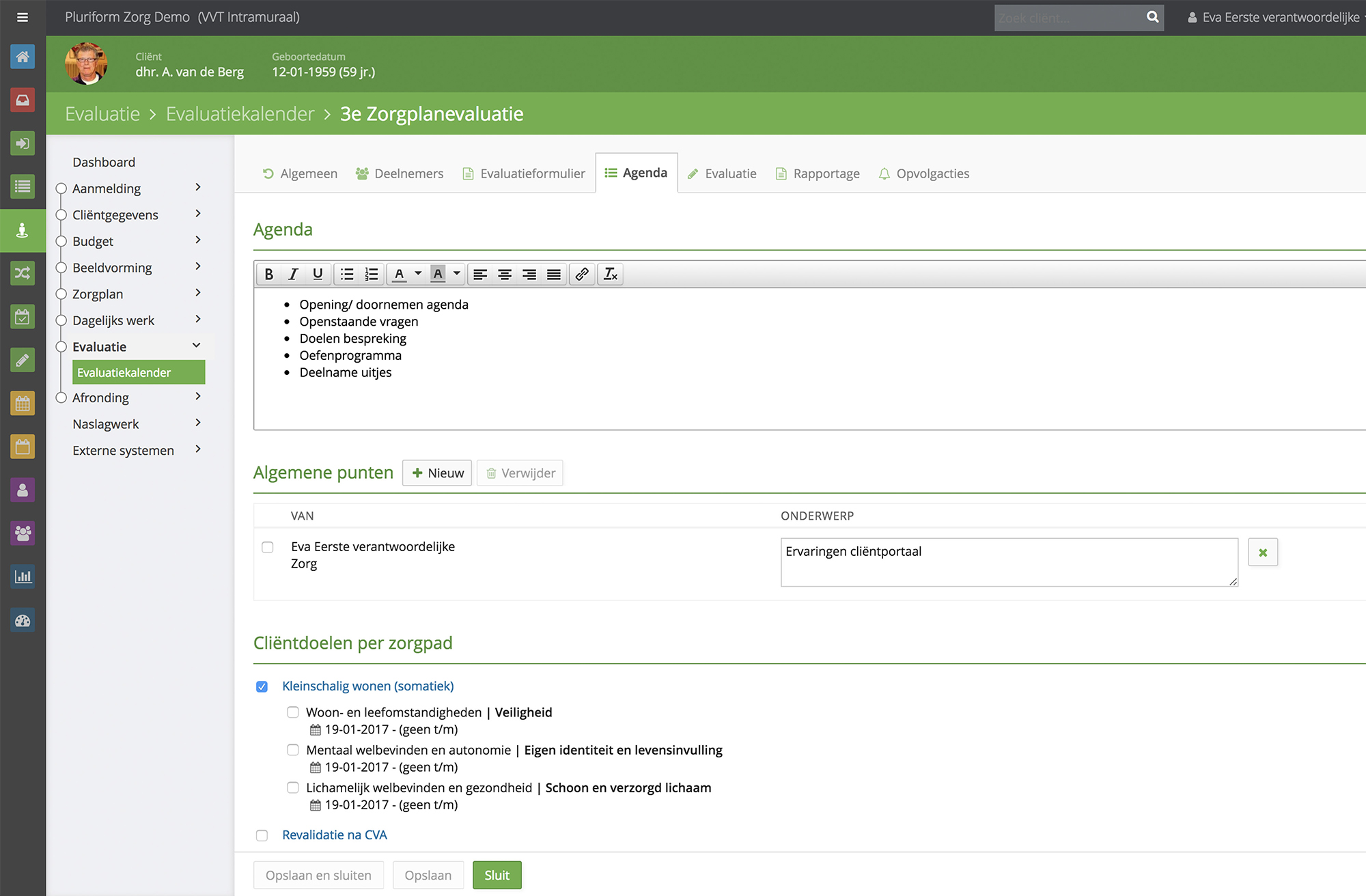Open the list icon in sidebar
Image resolution: width=1366 pixels, height=896 pixels.
(x=23, y=186)
